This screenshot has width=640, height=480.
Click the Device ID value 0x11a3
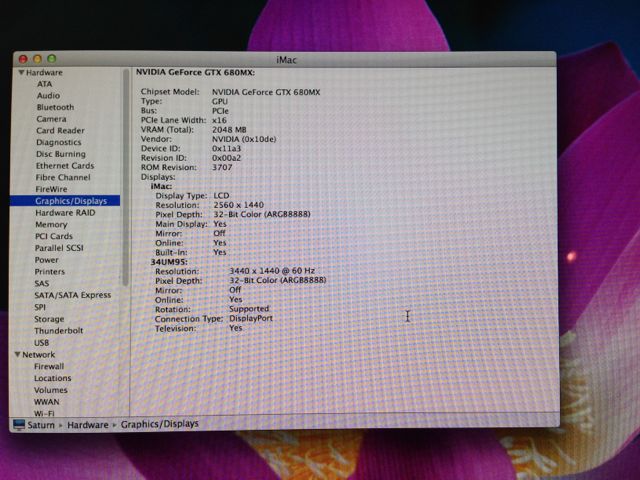coord(227,149)
